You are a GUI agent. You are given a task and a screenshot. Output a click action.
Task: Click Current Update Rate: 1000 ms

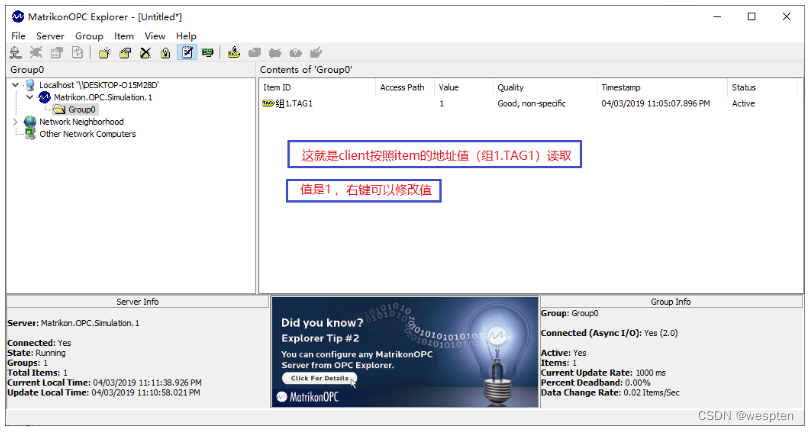[603, 373]
